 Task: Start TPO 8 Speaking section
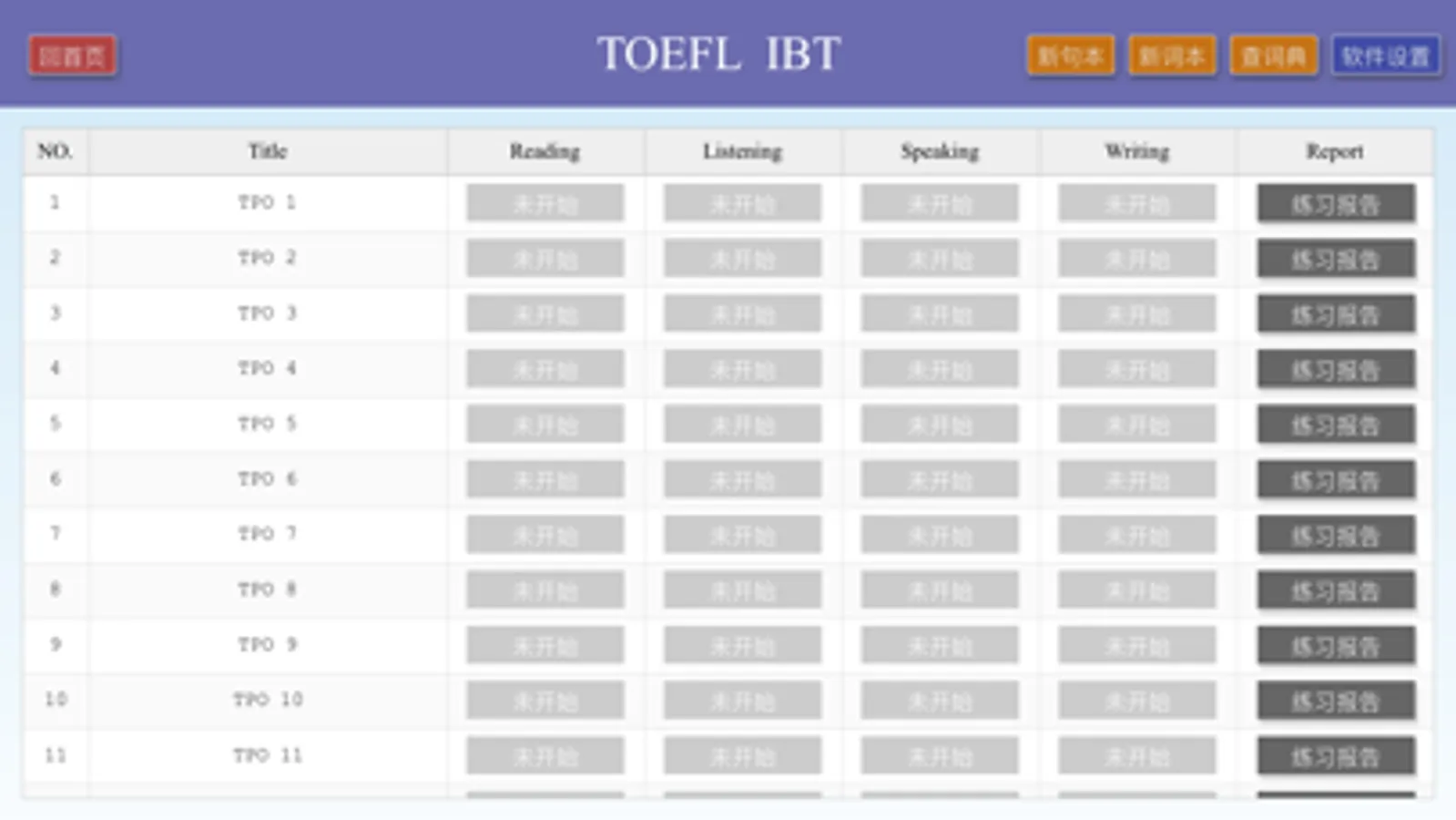coord(940,590)
